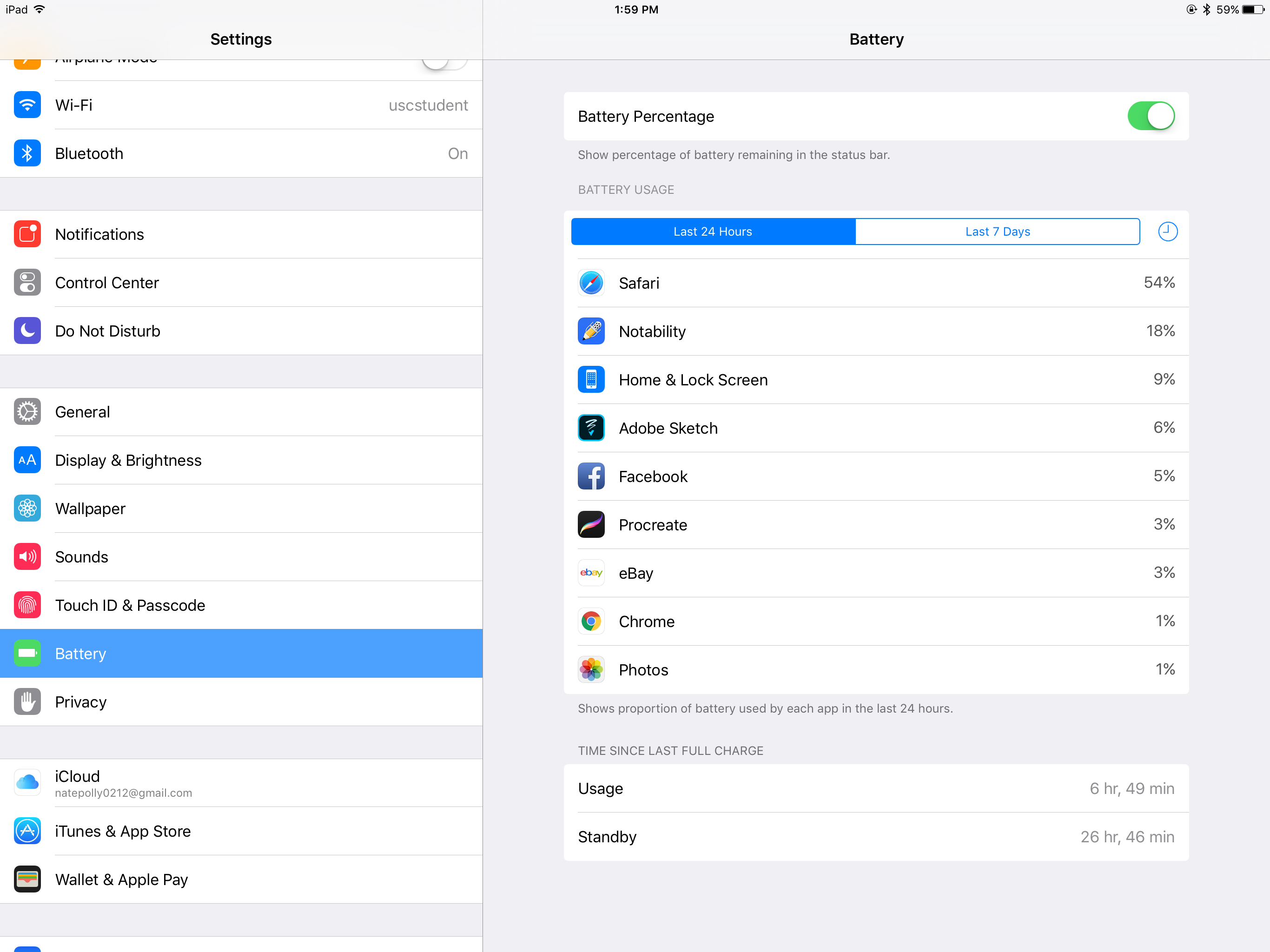The image size is (1270, 952).
Task: Tap the green Battery icon in sidebar
Action: 27,654
